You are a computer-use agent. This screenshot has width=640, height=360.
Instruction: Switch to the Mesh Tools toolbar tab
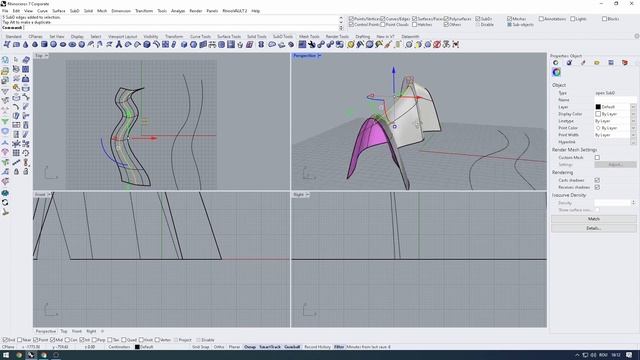309,36
